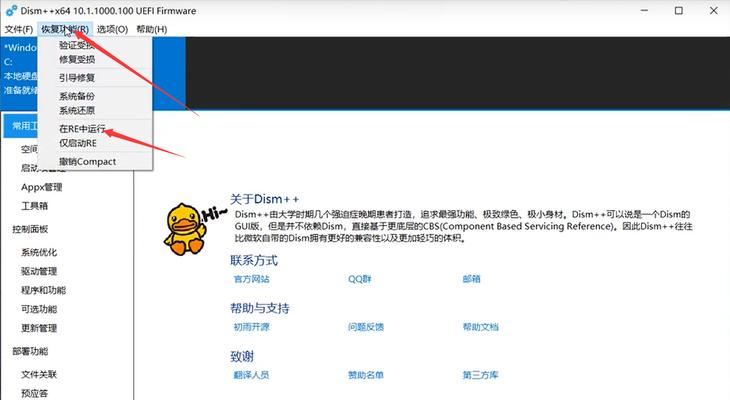Select 撤销Compact menu entry
Screen dimensions: 730x400
(88, 162)
